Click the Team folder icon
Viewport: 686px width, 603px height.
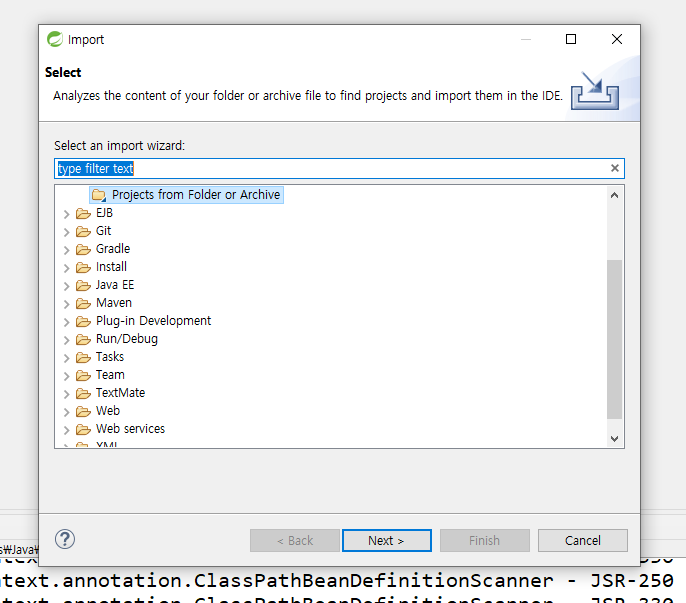[x=83, y=375]
